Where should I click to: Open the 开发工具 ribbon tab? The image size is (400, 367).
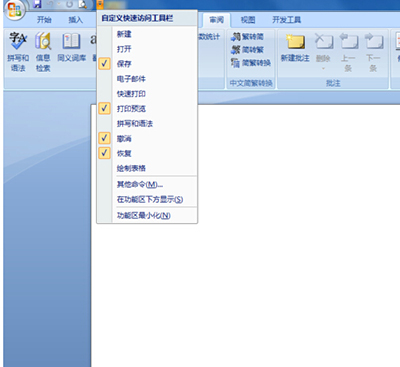[x=286, y=20]
